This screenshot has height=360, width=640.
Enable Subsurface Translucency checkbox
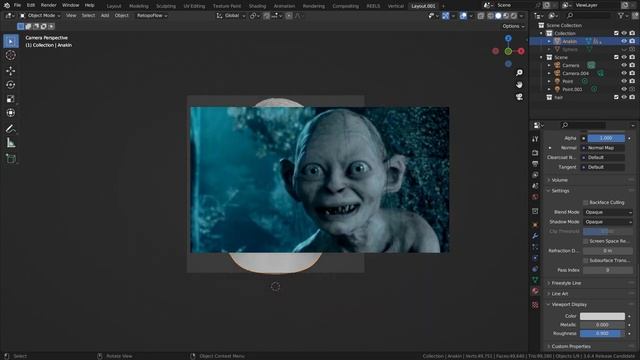586,260
